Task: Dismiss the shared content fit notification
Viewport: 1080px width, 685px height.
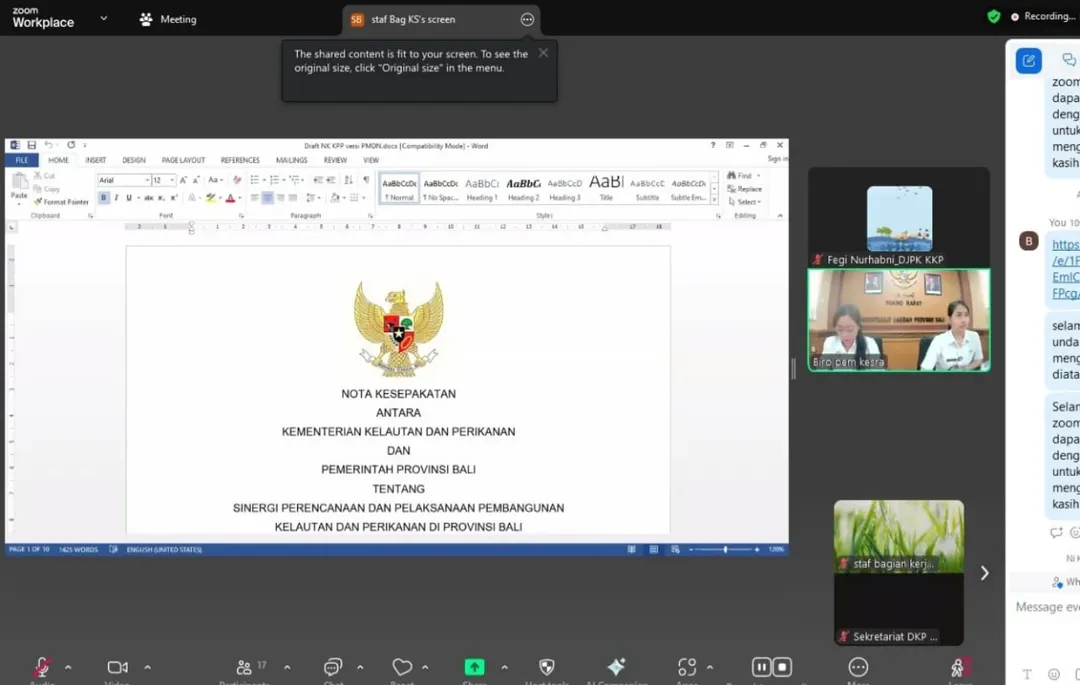Action: (543, 53)
